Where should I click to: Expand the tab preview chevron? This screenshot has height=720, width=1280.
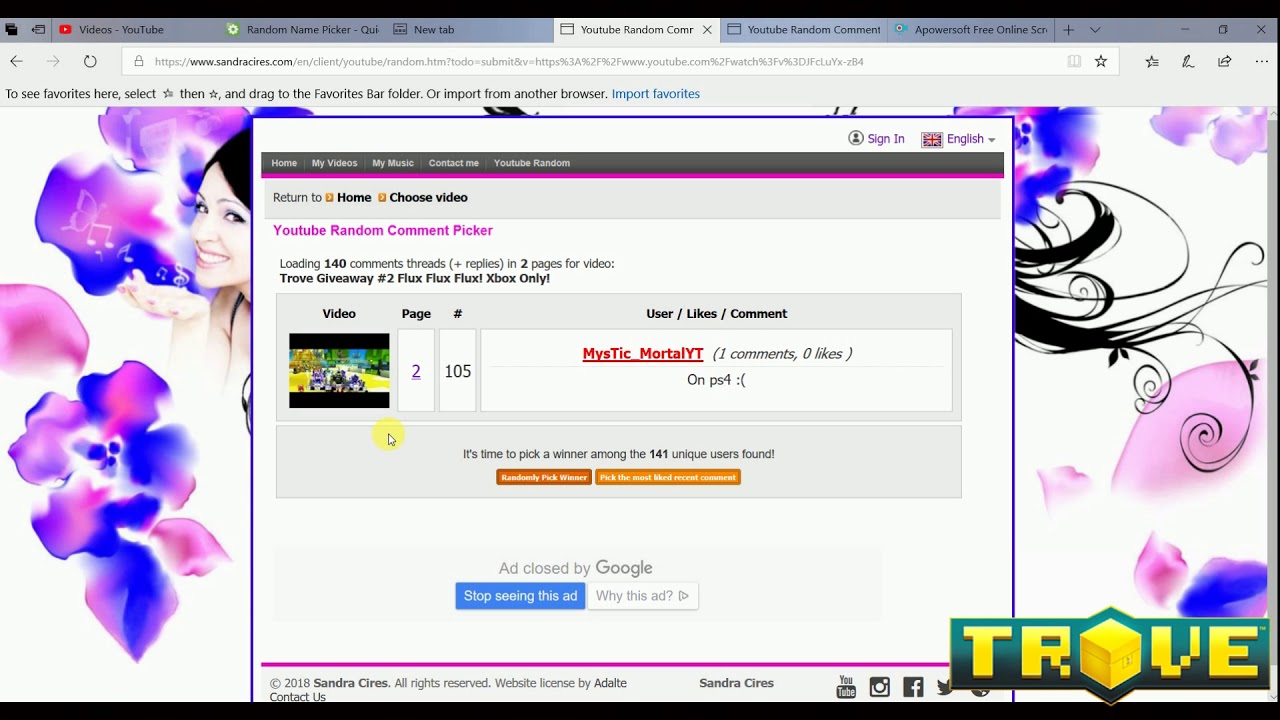1095,29
